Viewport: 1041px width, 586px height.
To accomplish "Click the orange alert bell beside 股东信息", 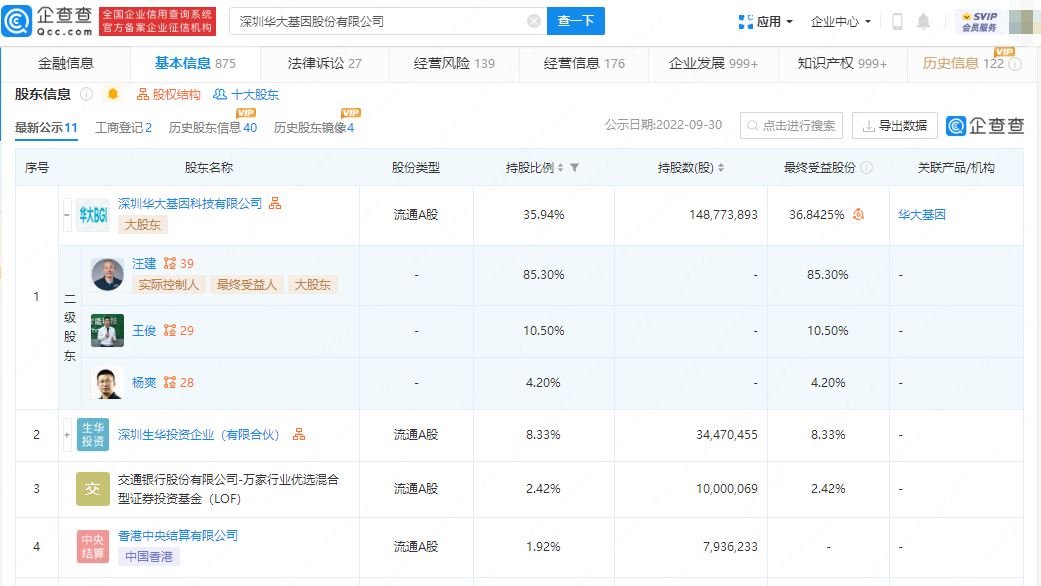I will (x=113, y=94).
